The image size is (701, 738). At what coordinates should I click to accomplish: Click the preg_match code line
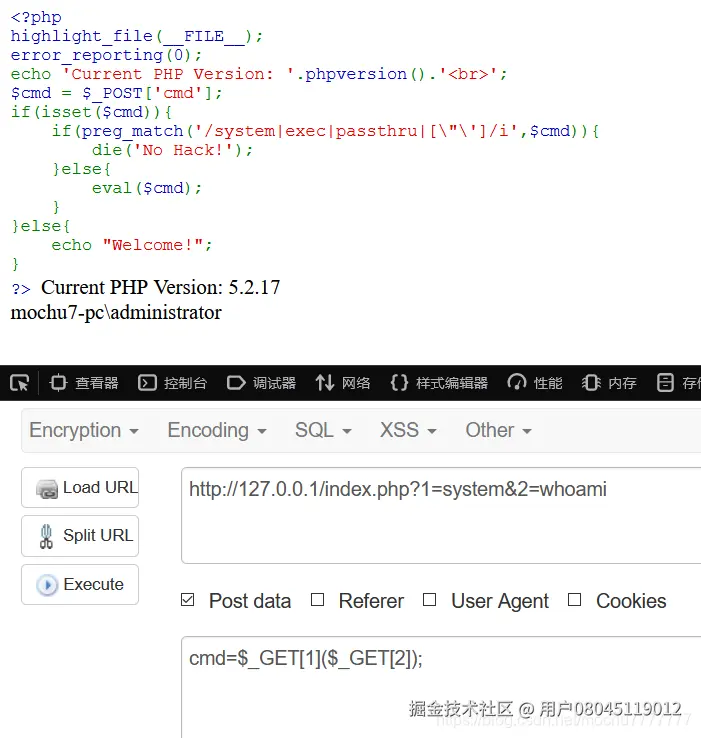pos(325,131)
